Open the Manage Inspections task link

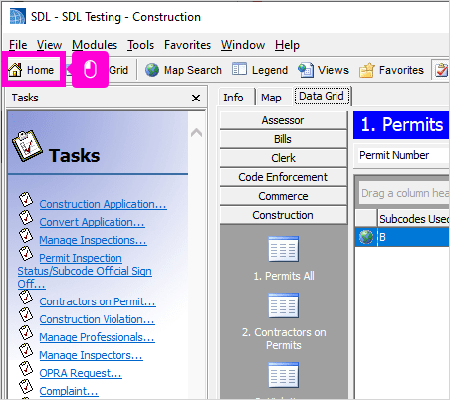93,240
